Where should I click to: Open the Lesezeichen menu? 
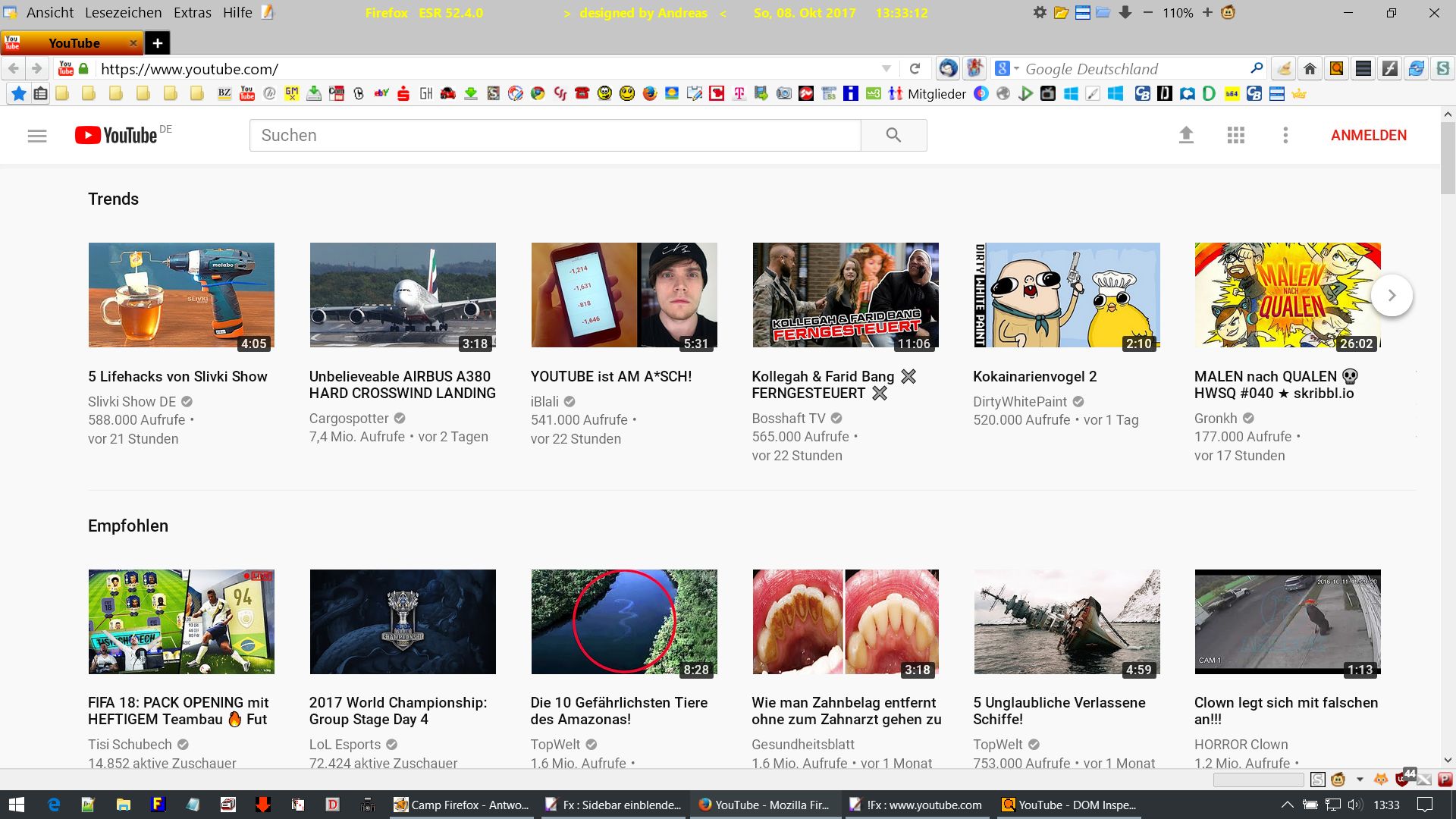pyautogui.click(x=123, y=13)
